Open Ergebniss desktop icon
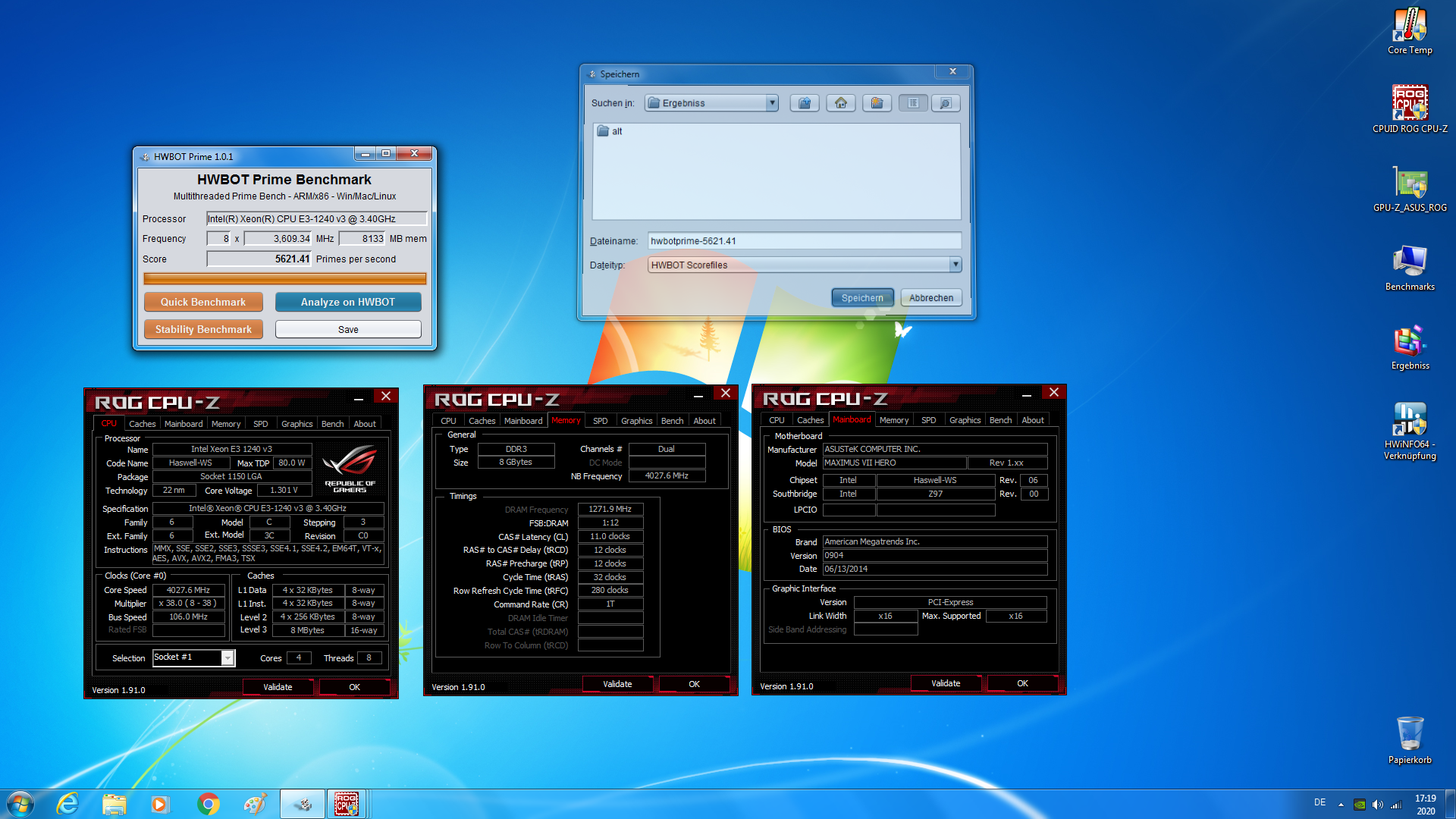The image size is (1456, 819). point(1410,347)
